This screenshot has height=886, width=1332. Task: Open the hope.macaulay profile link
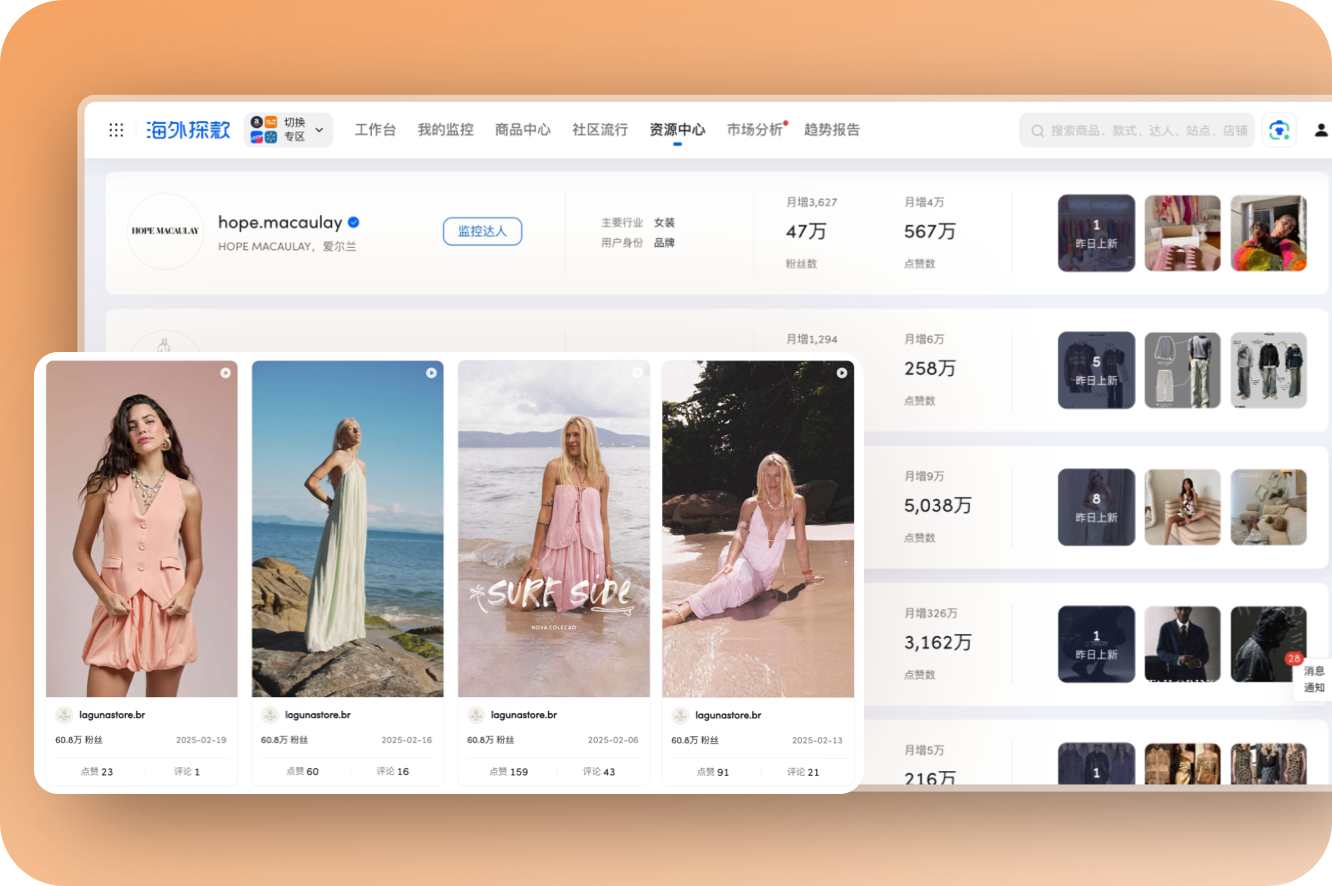pos(280,223)
